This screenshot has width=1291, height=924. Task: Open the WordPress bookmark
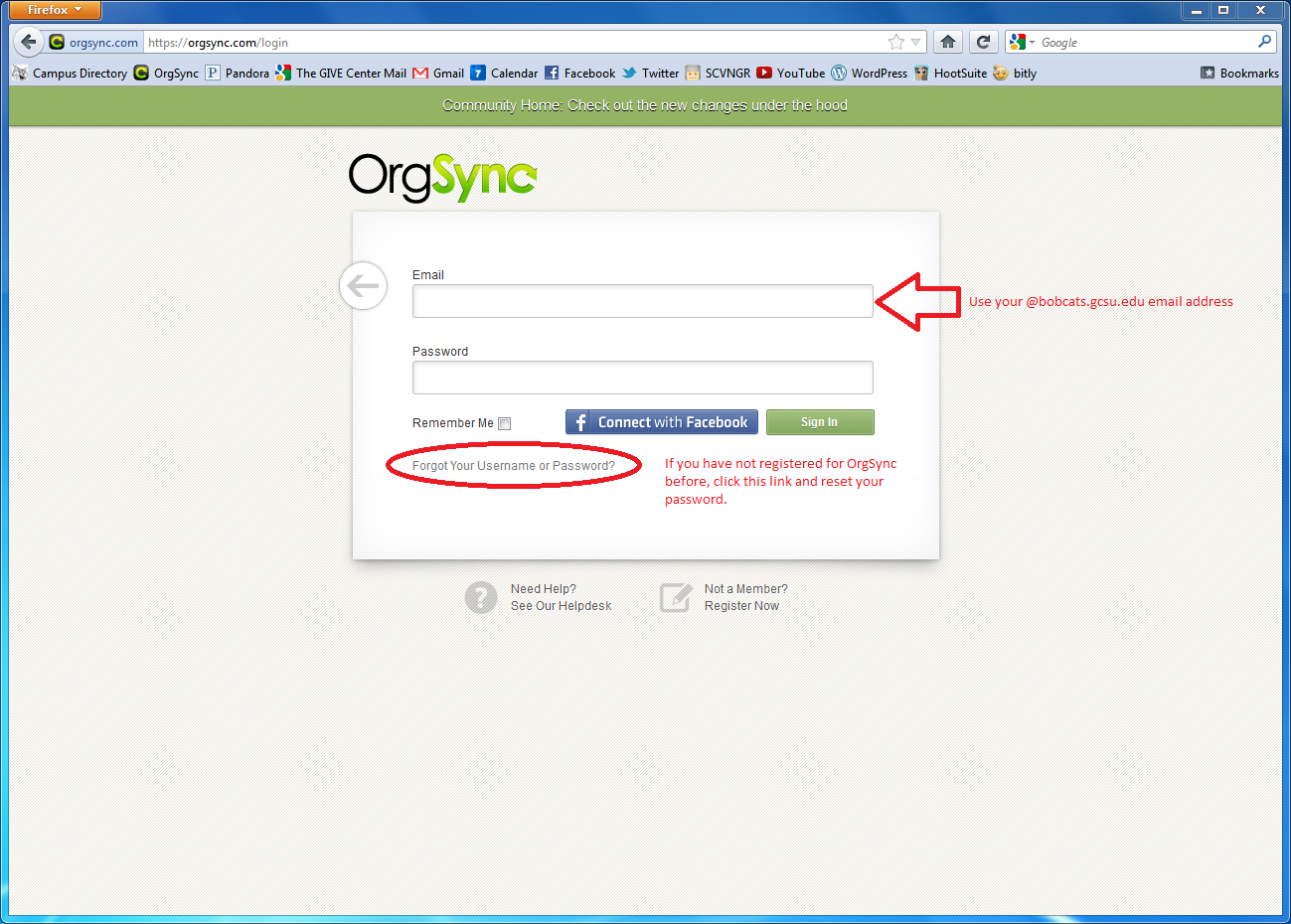(x=870, y=73)
